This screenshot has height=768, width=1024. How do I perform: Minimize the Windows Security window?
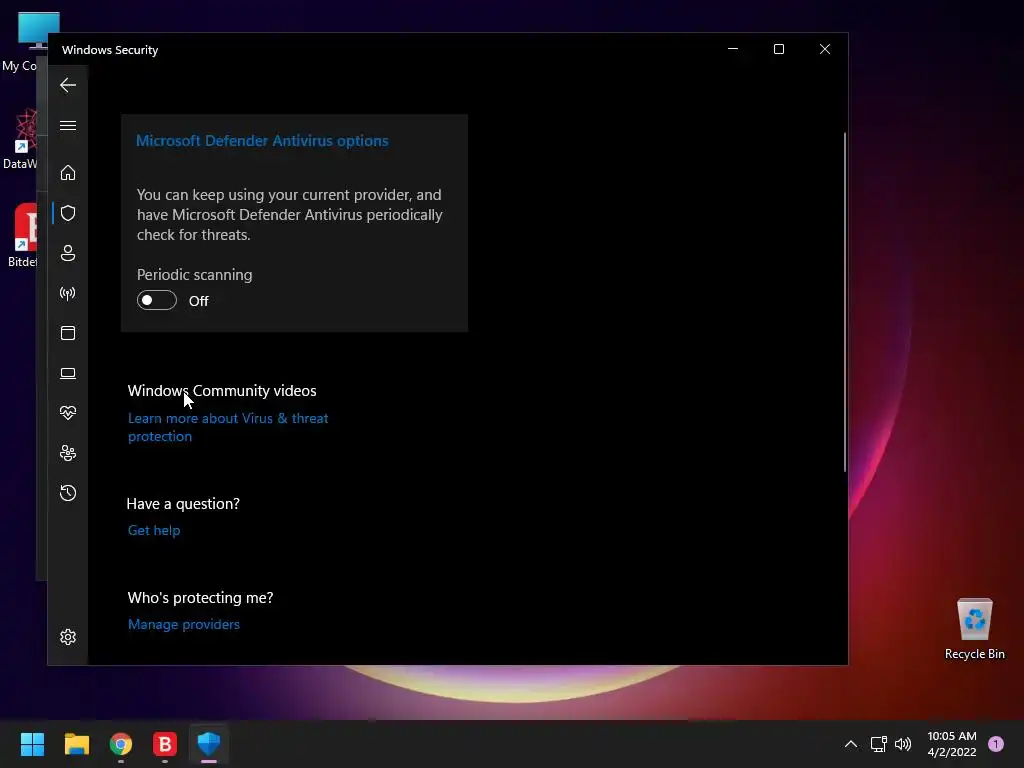733,49
